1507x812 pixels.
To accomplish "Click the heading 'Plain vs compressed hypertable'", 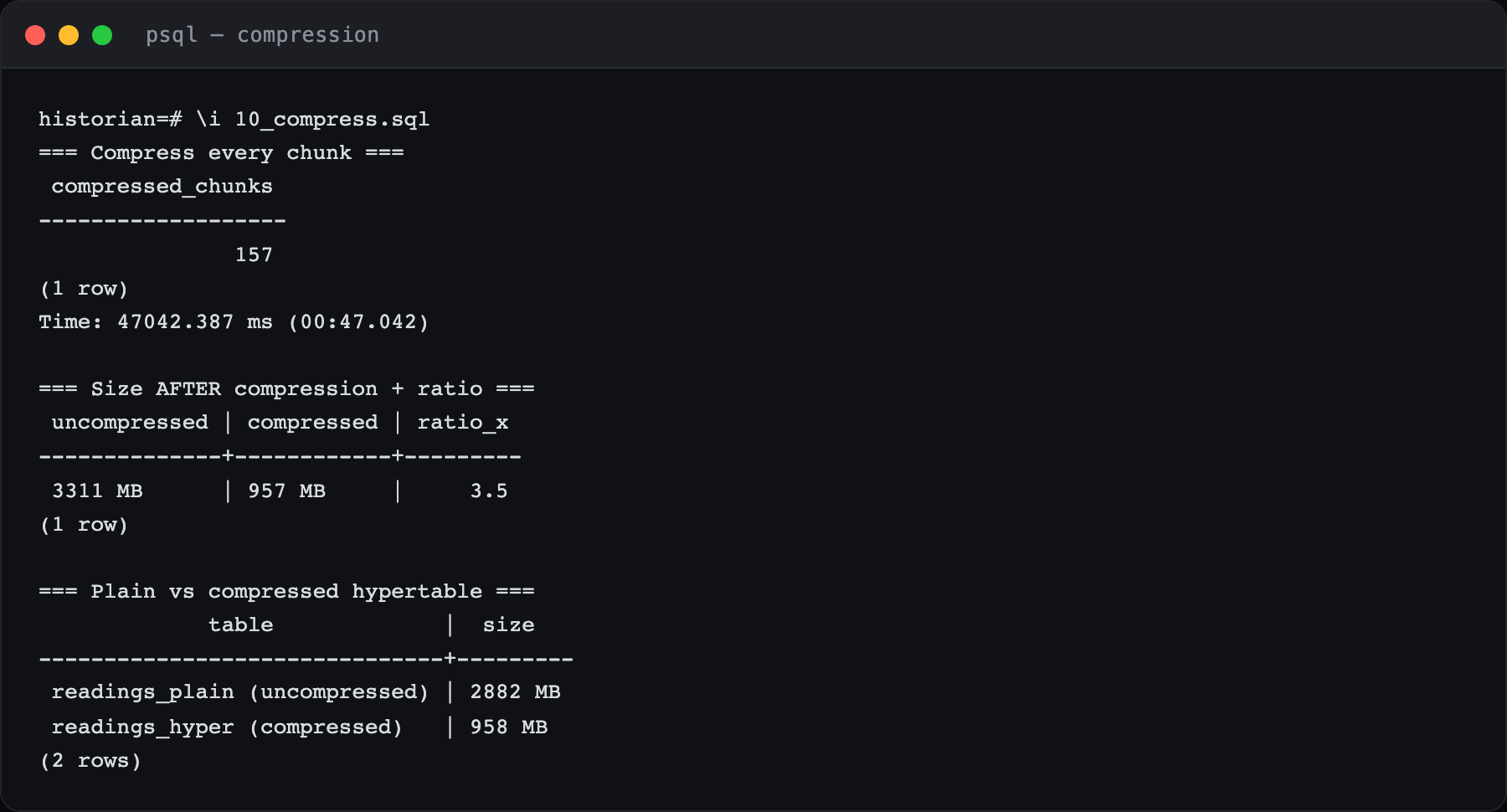I will click(x=286, y=591).
